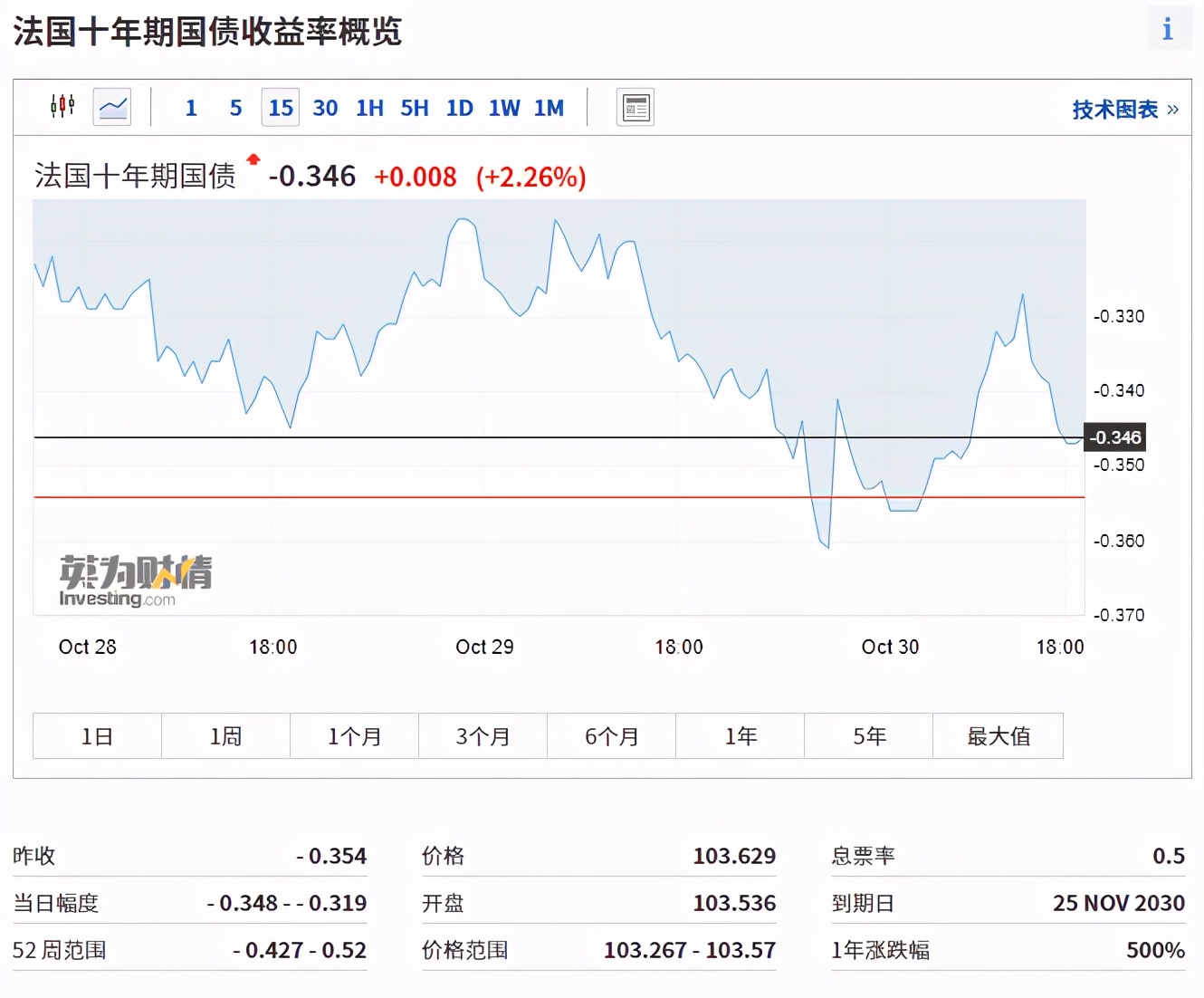Open the 技术图表 link

coord(1125,110)
